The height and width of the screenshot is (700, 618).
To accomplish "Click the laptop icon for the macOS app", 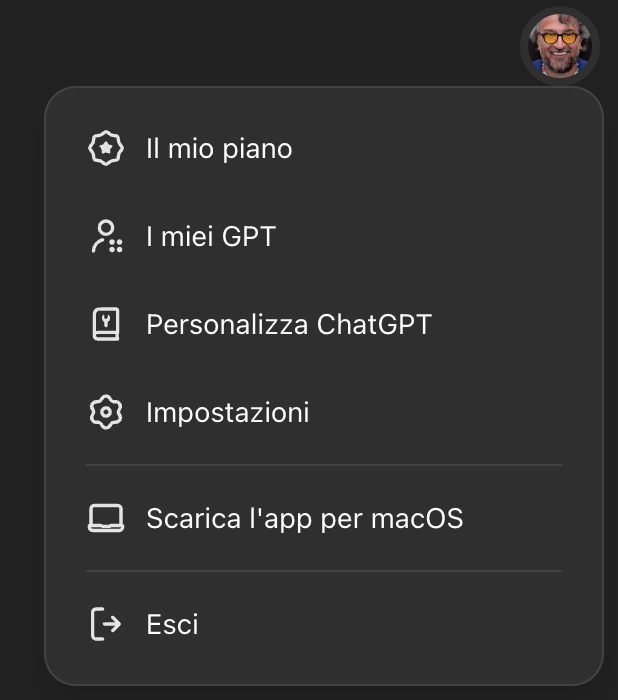I will (x=106, y=518).
